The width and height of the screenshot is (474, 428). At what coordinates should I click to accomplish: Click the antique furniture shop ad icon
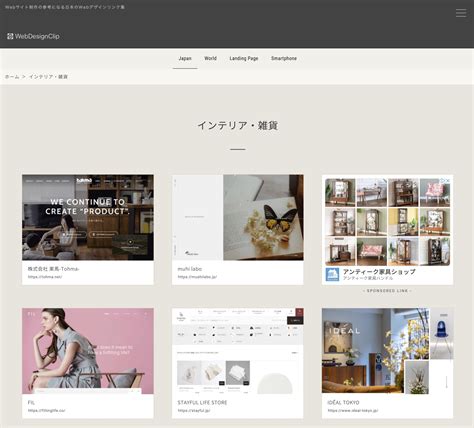pos(332,274)
